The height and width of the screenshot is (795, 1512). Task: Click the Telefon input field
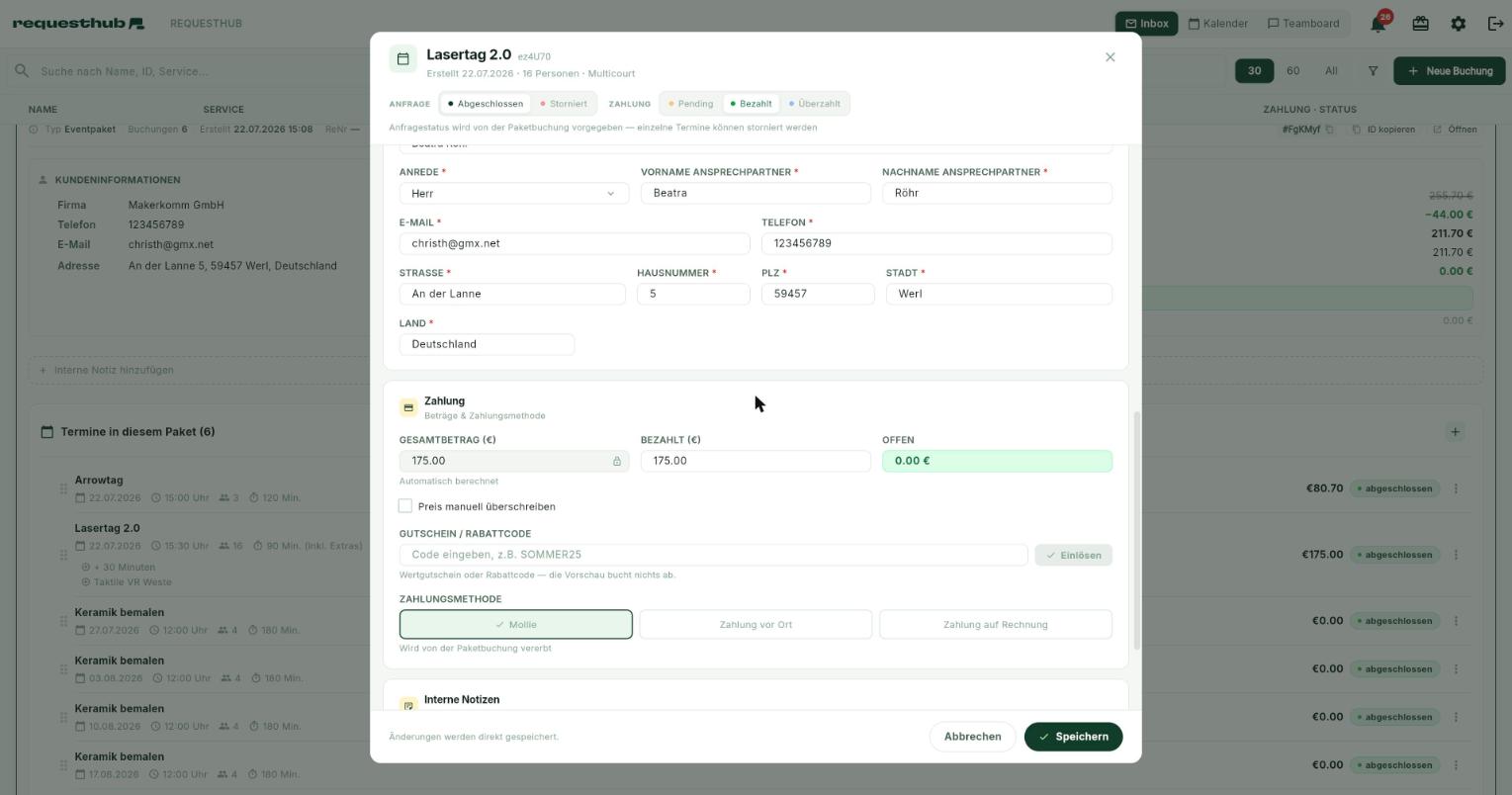(936, 243)
